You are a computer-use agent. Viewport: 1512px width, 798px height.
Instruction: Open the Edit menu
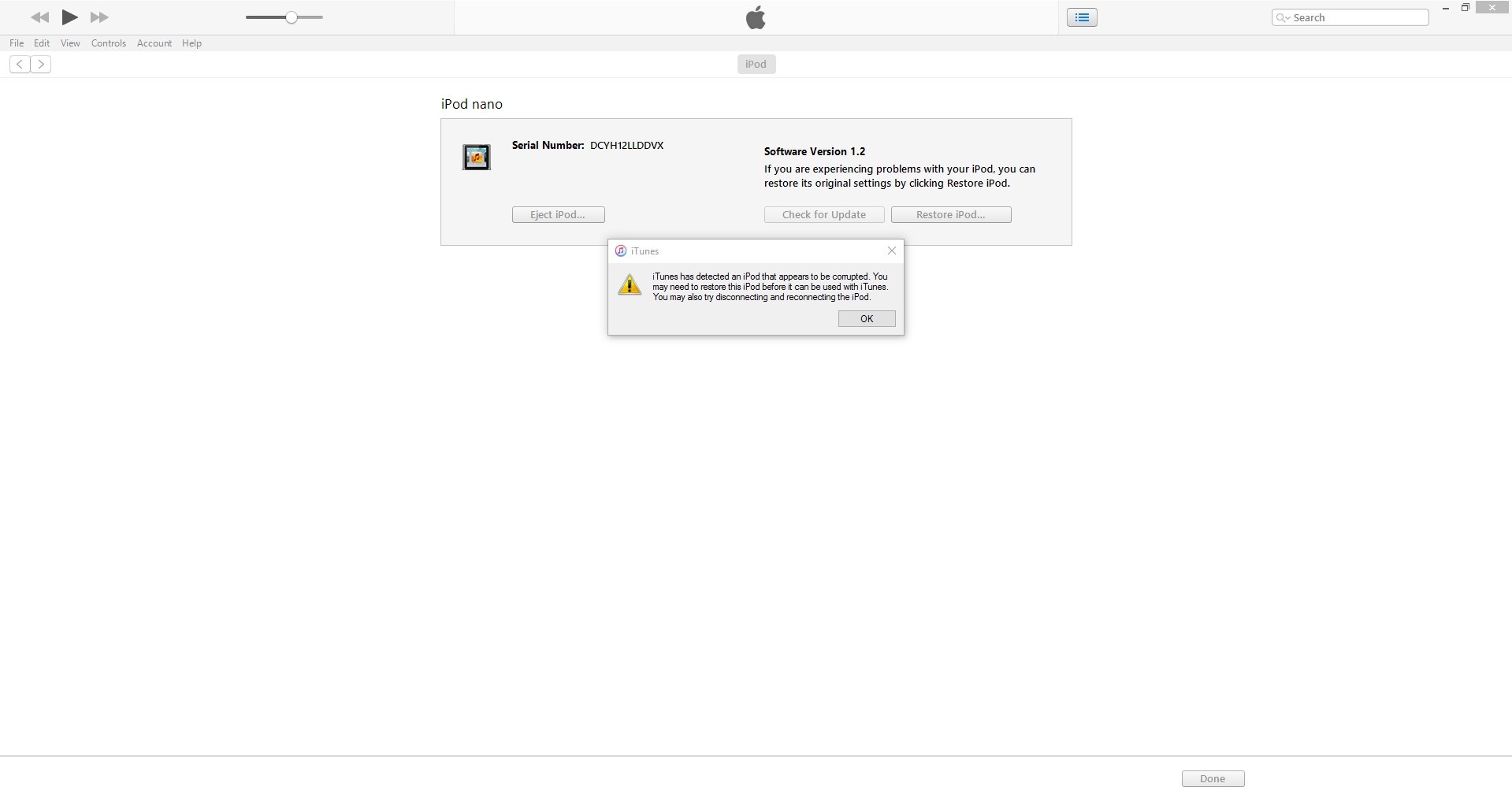click(x=42, y=43)
